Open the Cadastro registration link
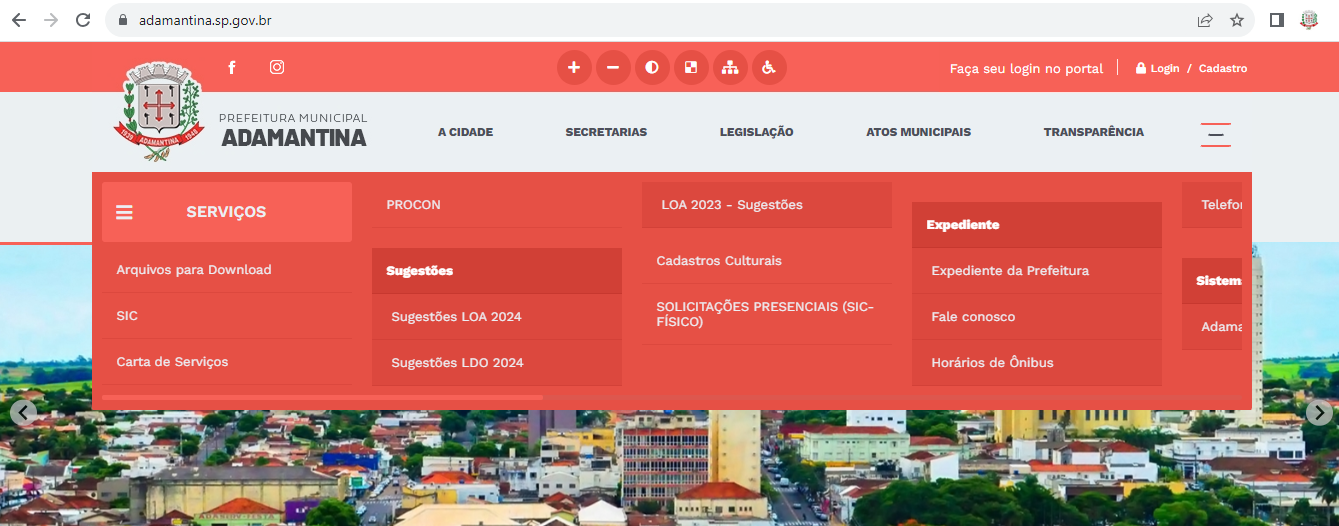The height and width of the screenshot is (526, 1339). (x=1223, y=69)
